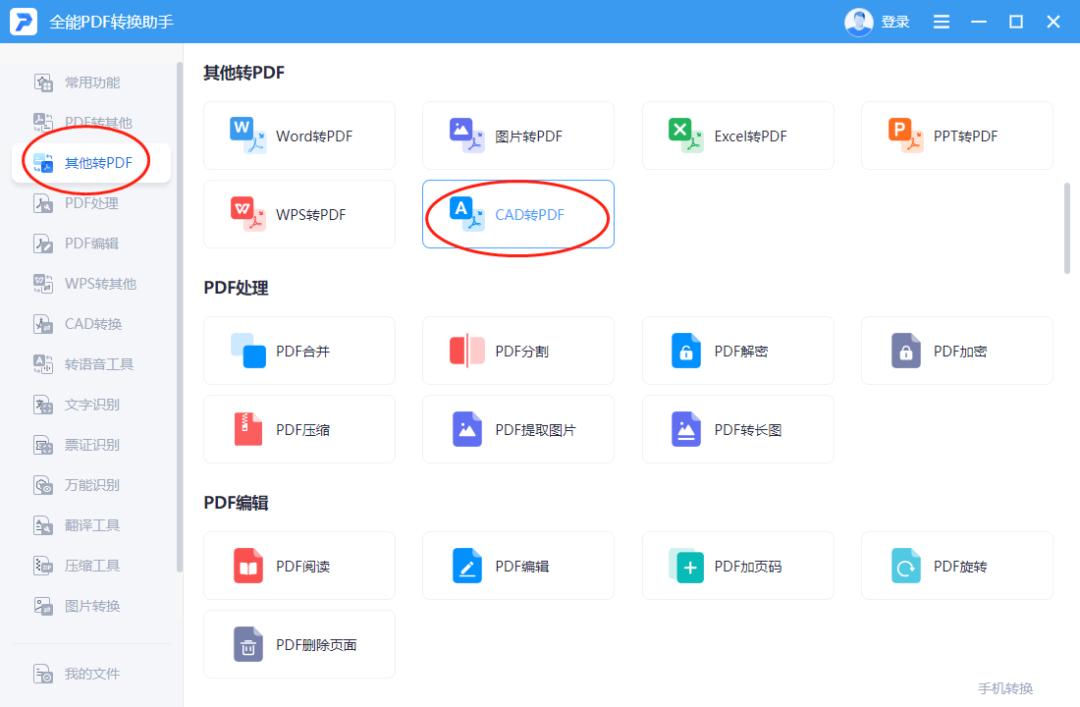The height and width of the screenshot is (707, 1080).
Task: Open the Word转PDF tool
Action: pos(299,136)
